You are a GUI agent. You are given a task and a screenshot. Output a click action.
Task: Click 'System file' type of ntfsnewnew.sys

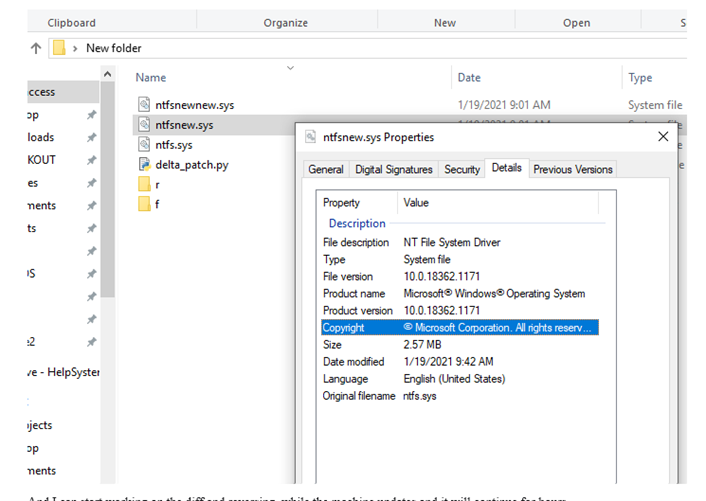[655, 105]
